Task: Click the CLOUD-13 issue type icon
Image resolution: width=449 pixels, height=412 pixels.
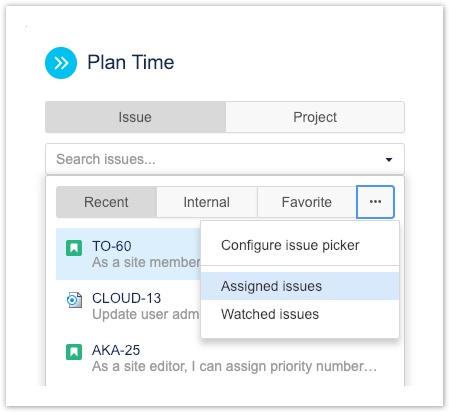Action: 74,300
